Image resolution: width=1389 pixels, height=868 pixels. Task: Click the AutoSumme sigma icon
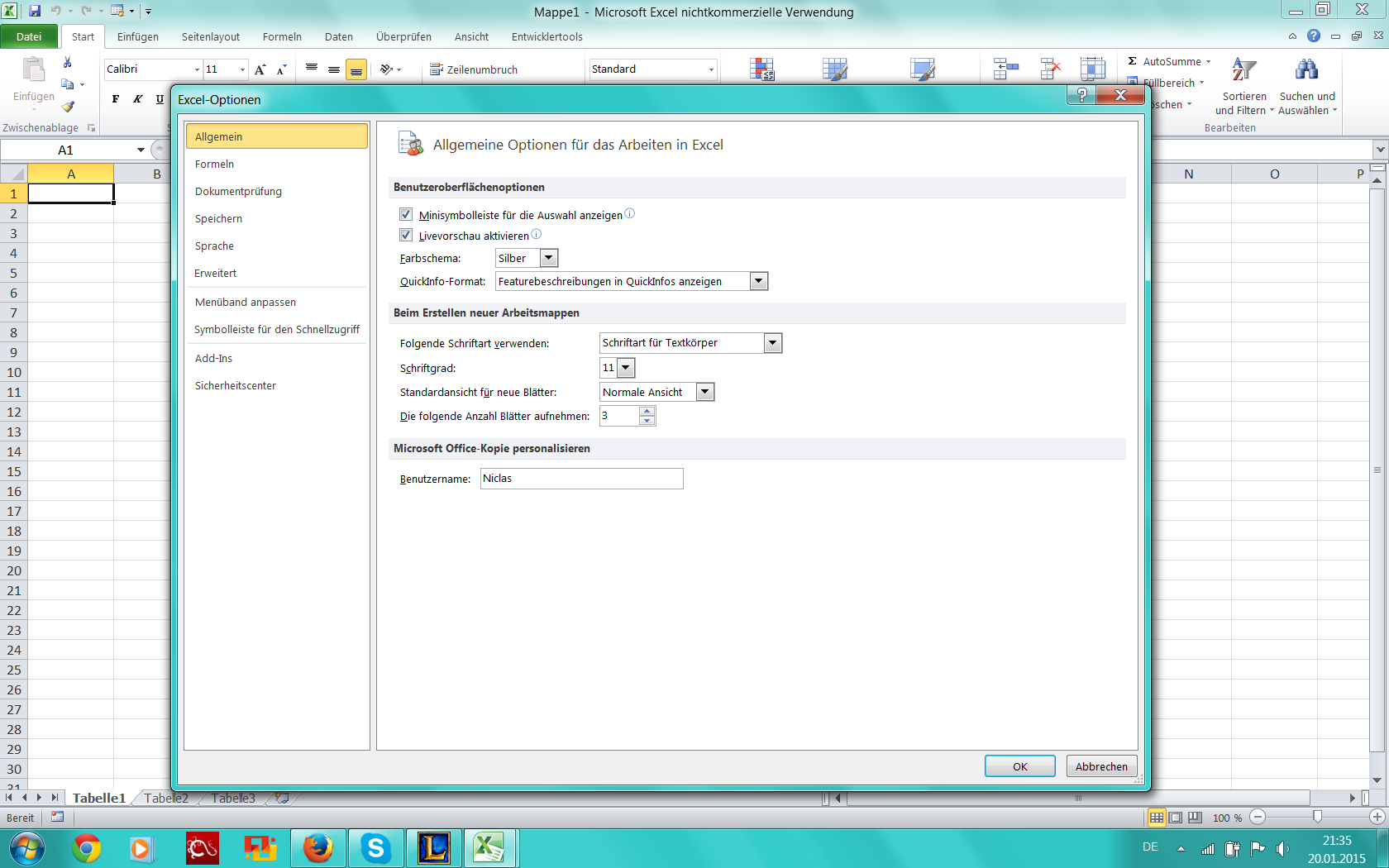pos(1133,61)
